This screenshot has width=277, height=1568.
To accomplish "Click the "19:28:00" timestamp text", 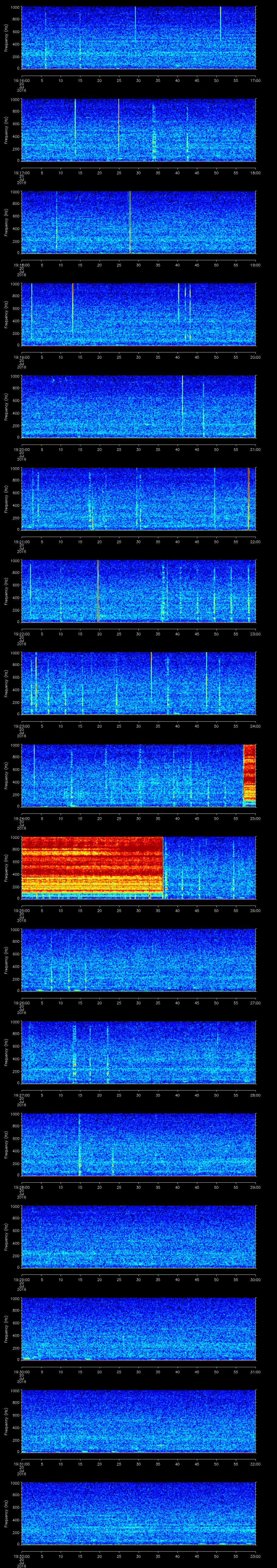I will point(21,1187).
